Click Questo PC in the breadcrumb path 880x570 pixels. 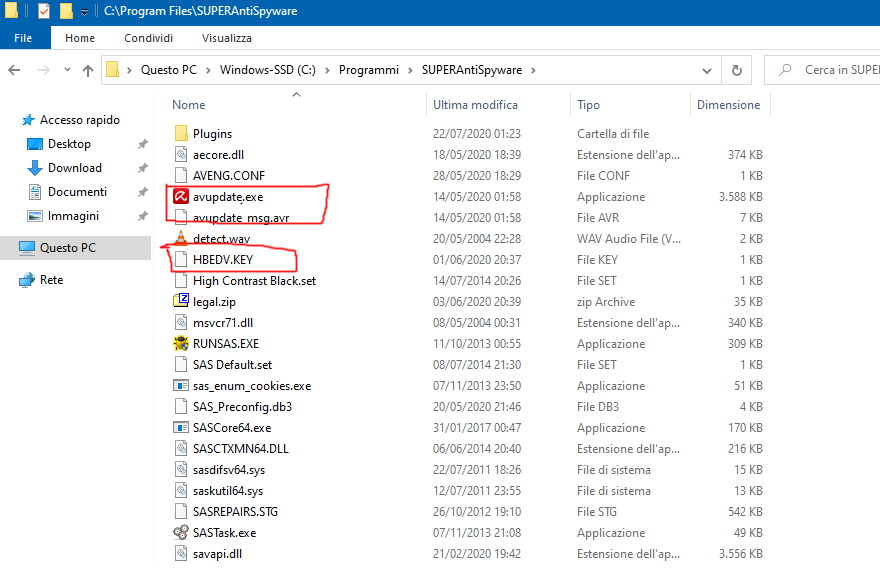pos(168,70)
